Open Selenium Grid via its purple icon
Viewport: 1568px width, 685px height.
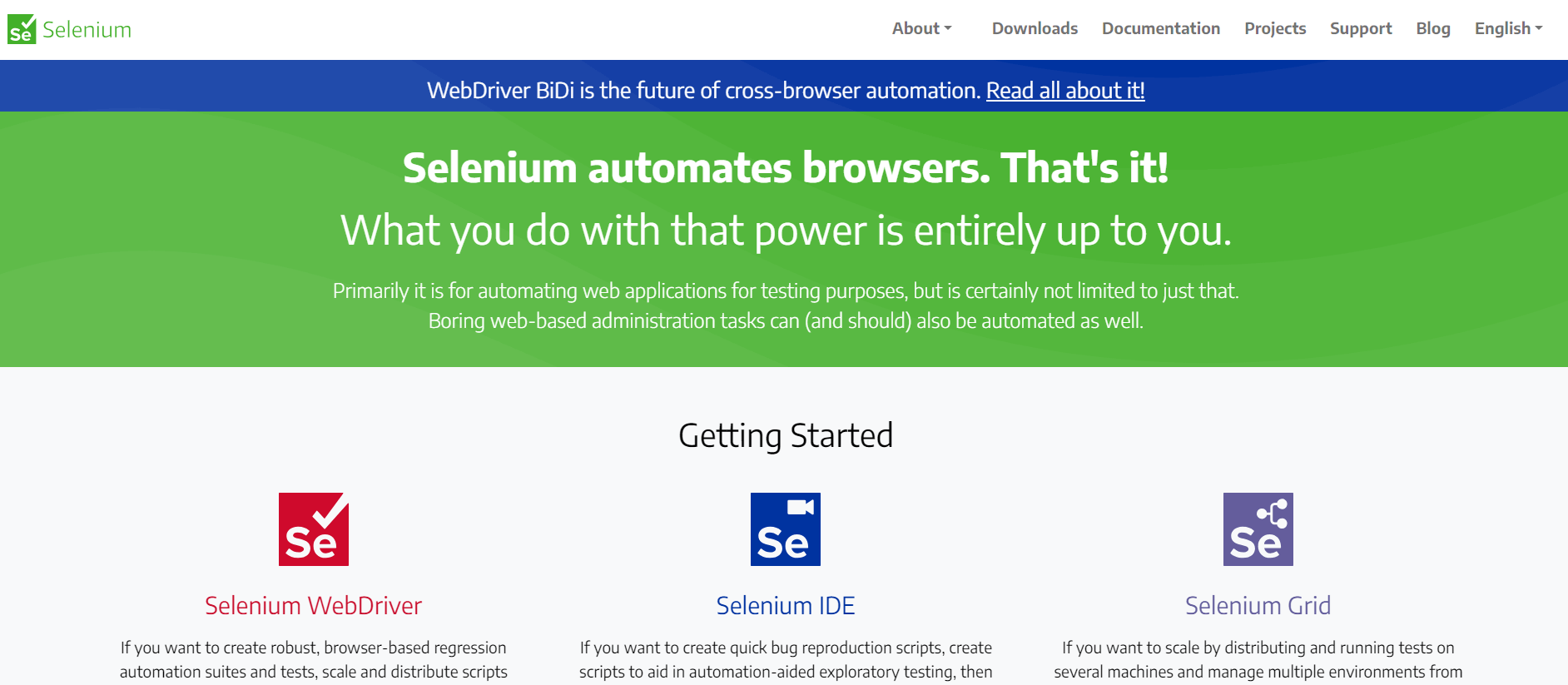tap(1257, 529)
